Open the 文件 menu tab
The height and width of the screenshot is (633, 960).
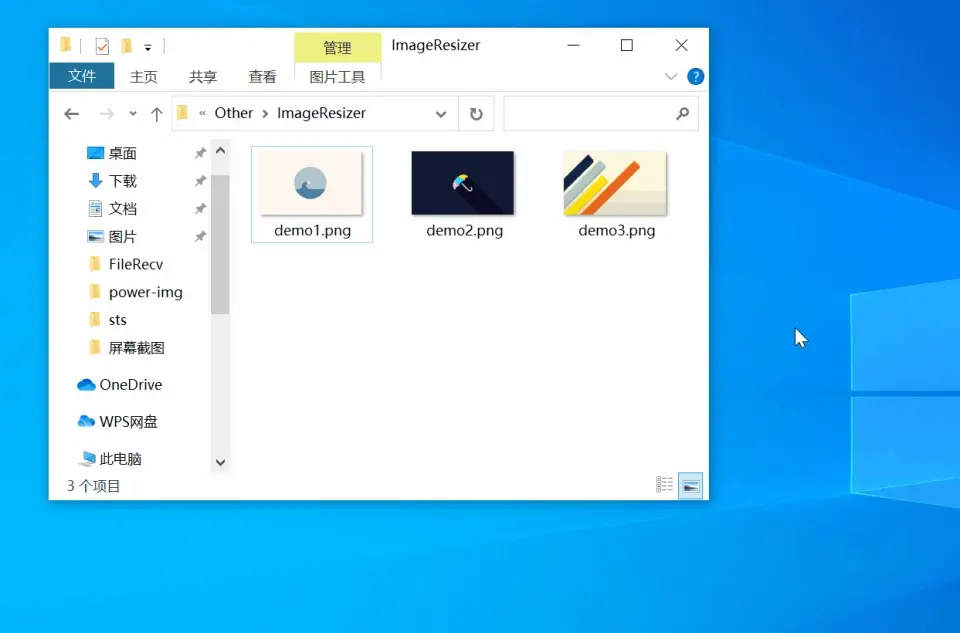81,76
